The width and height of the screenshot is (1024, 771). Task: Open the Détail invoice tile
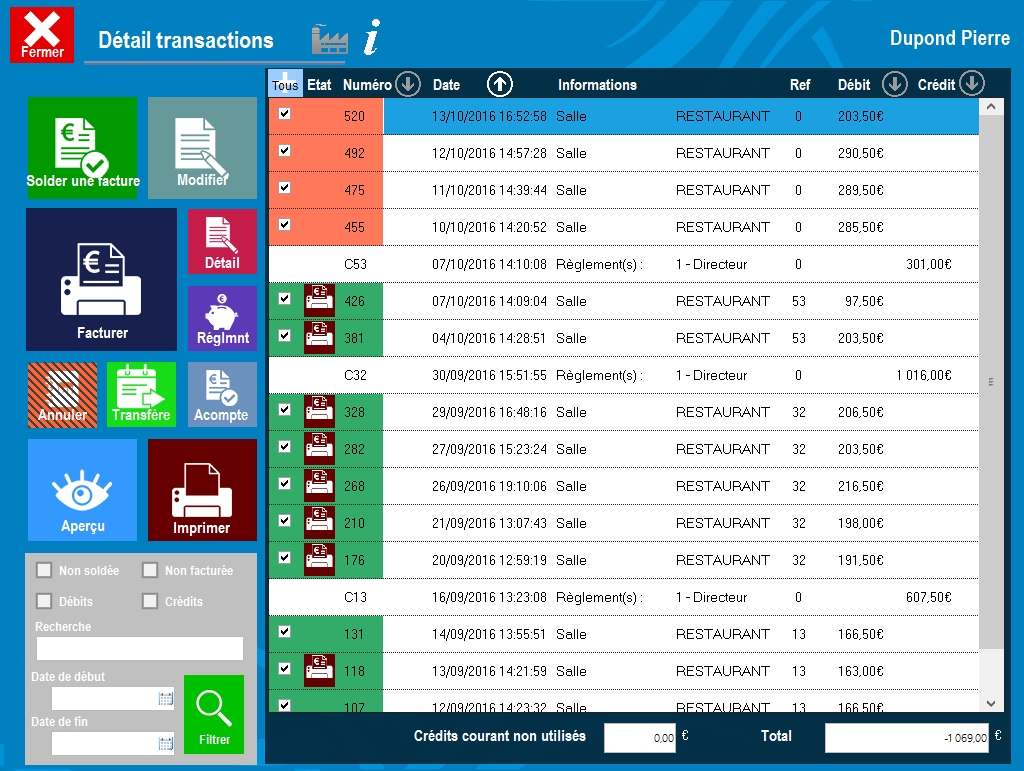[x=222, y=241]
